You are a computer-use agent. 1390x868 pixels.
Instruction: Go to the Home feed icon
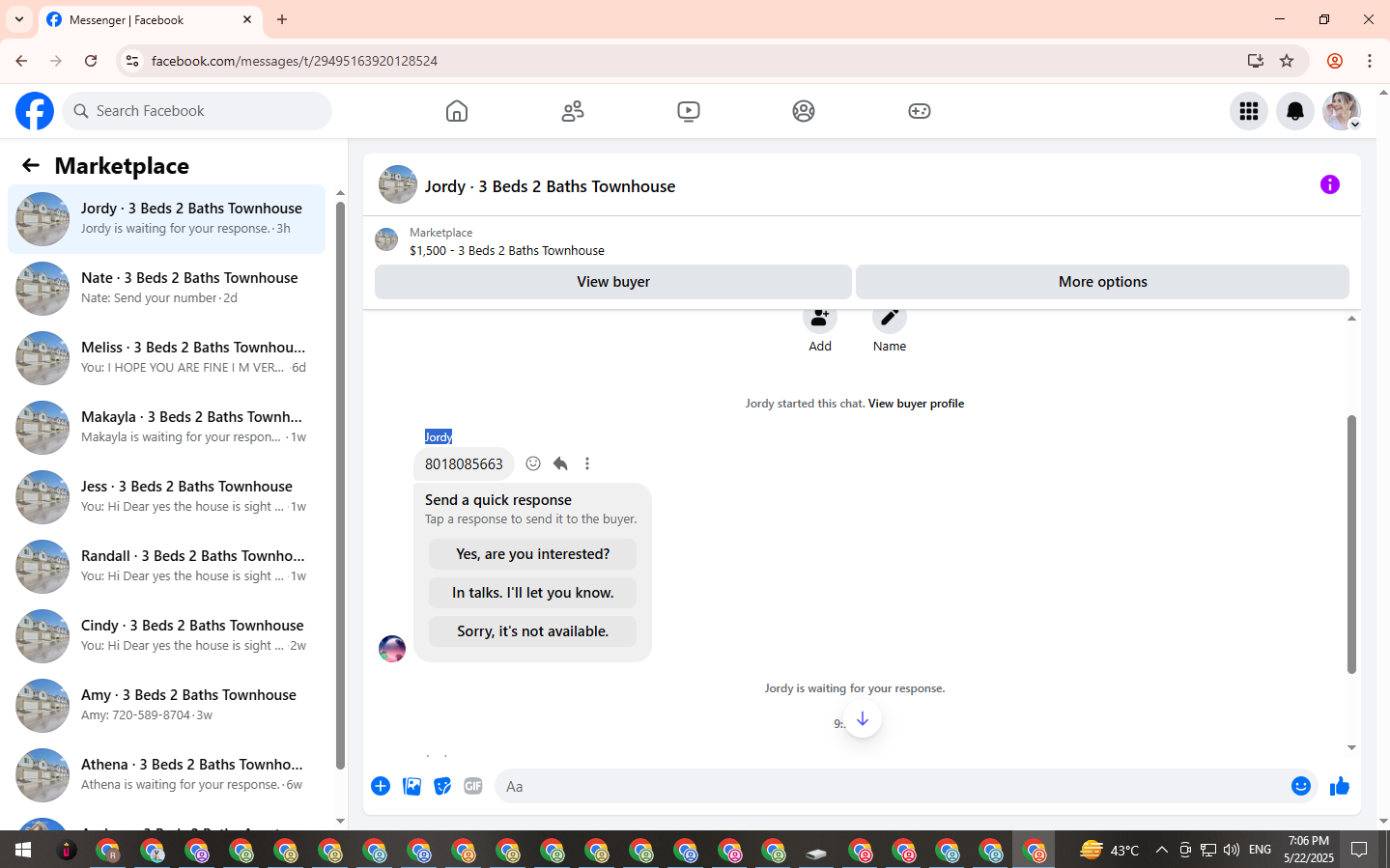(x=457, y=111)
